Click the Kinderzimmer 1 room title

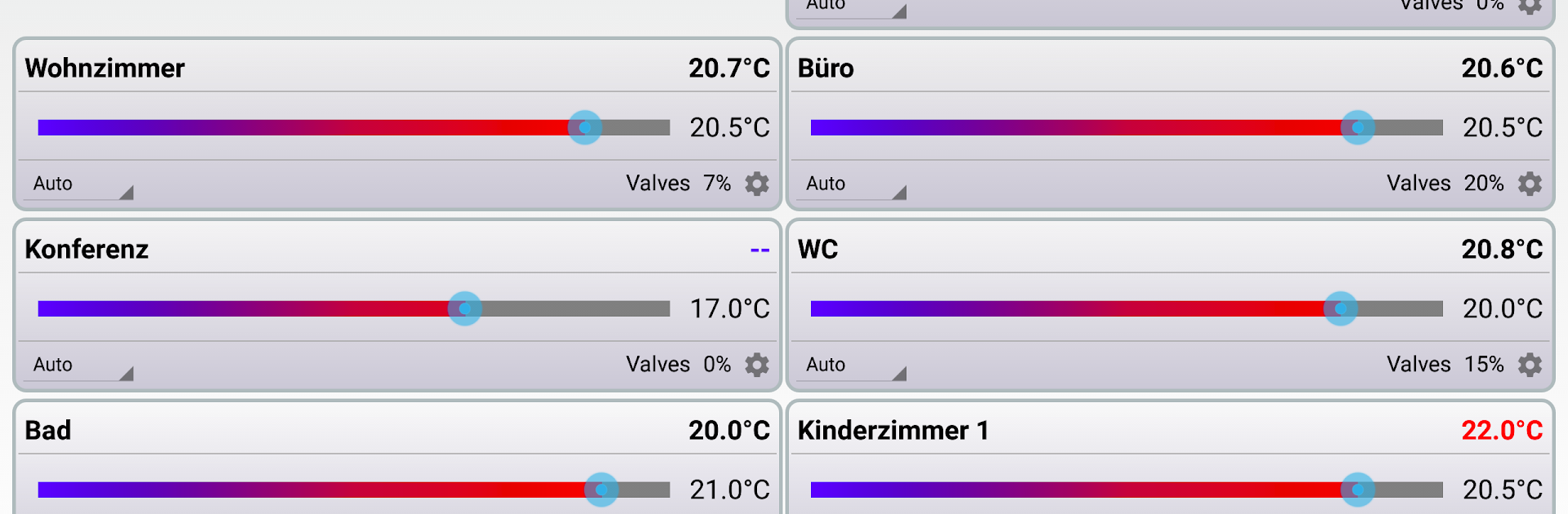893,430
